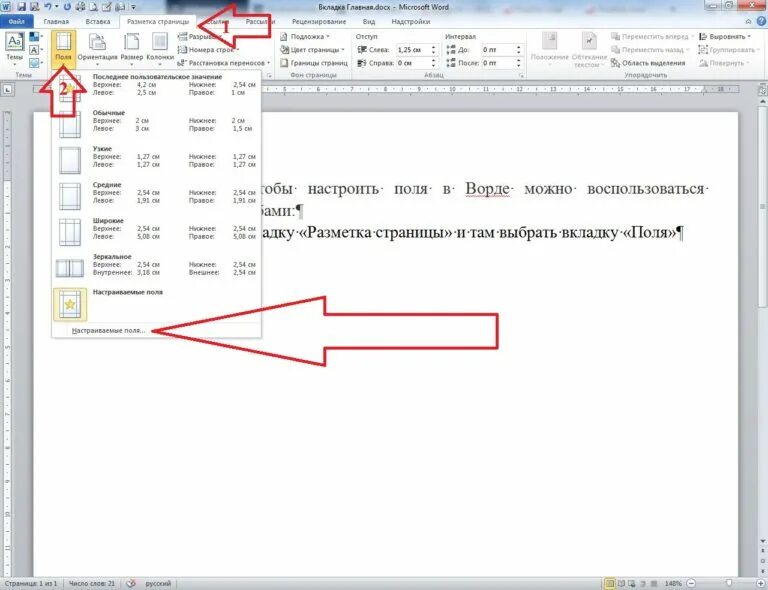Select Последнее пользовательское значение margins
The height and width of the screenshot is (590, 768).
pos(156,87)
